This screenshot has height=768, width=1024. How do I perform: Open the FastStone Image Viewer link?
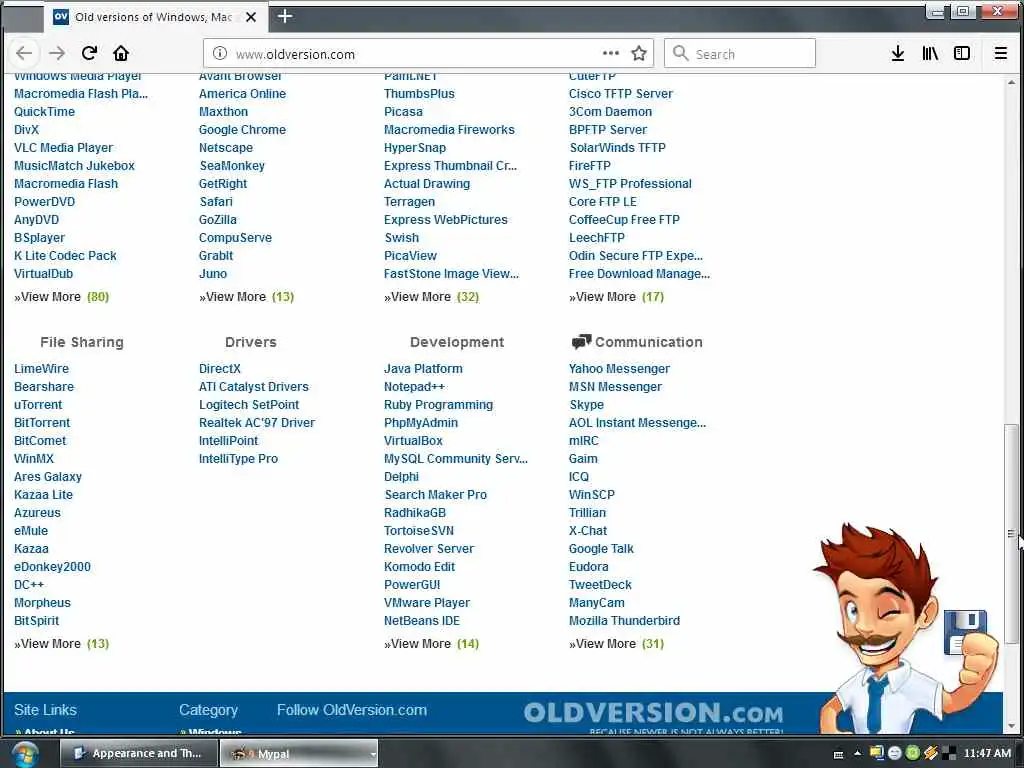451,274
